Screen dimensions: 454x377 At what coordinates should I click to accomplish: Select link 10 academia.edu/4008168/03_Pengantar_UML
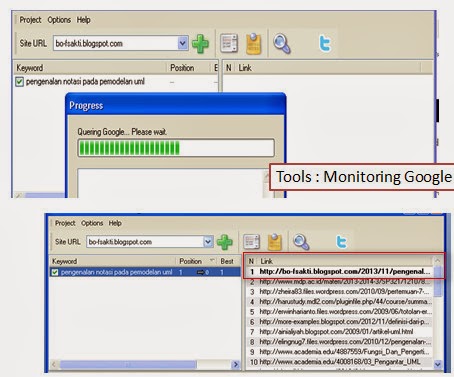(x=339, y=362)
